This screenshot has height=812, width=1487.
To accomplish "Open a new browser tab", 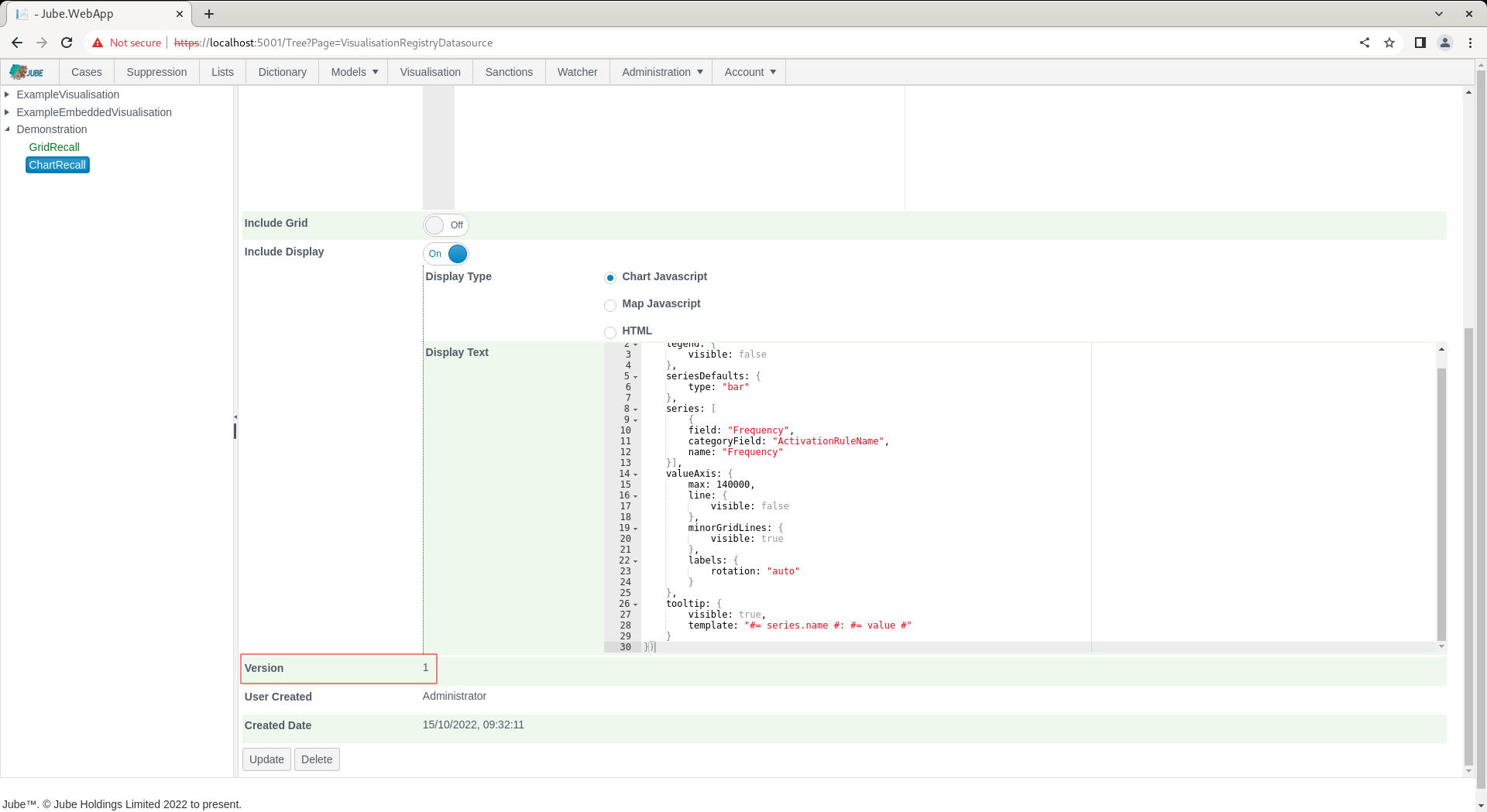I will click(209, 14).
